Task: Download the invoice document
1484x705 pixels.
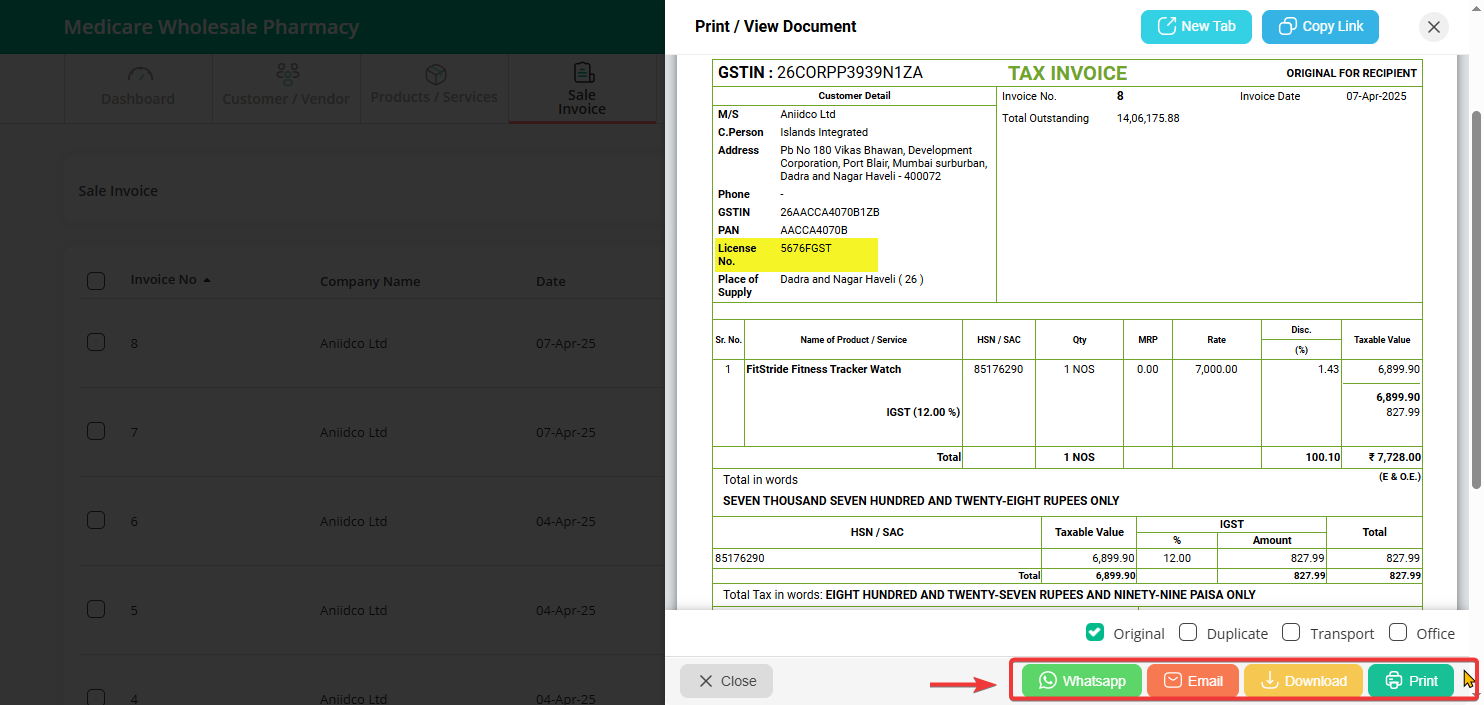Action: coord(1303,681)
